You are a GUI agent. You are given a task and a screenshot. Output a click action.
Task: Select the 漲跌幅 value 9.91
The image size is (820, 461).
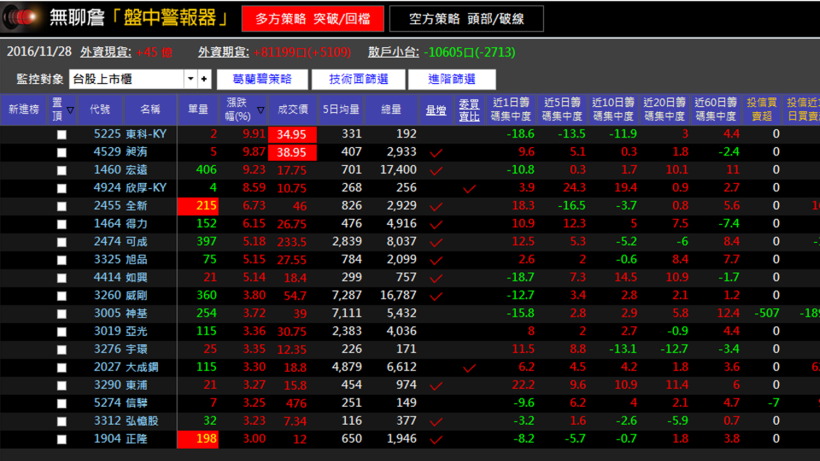[254, 134]
